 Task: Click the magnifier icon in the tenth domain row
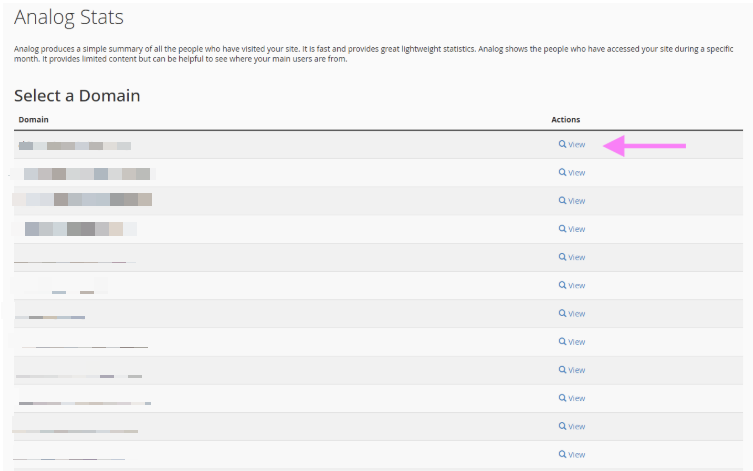pos(562,398)
